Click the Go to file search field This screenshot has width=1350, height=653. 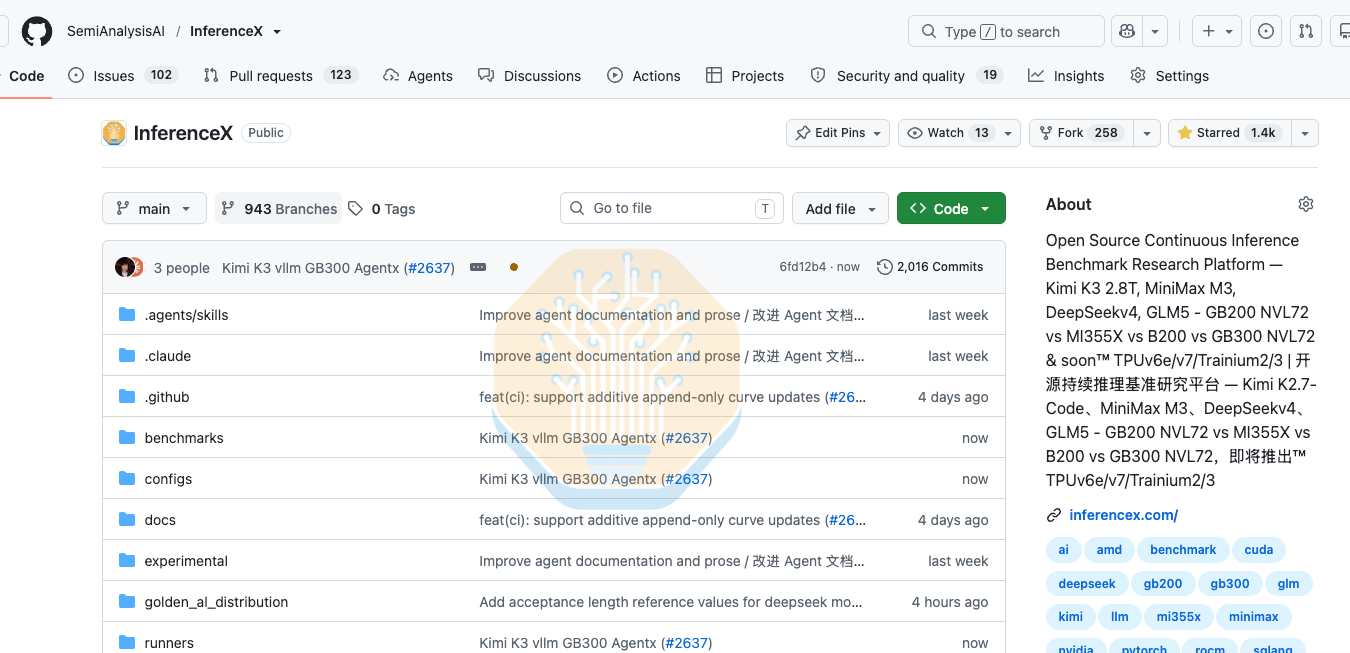(671, 208)
